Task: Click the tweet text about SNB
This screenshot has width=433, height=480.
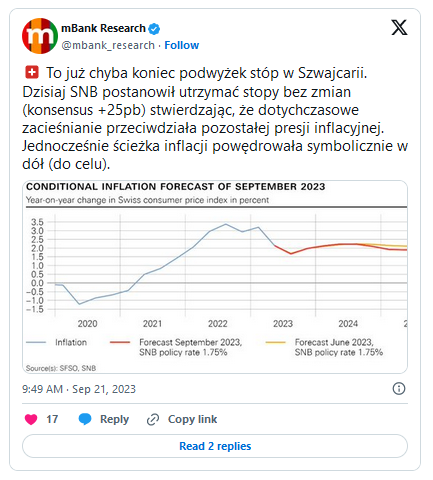Action: [215, 118]
